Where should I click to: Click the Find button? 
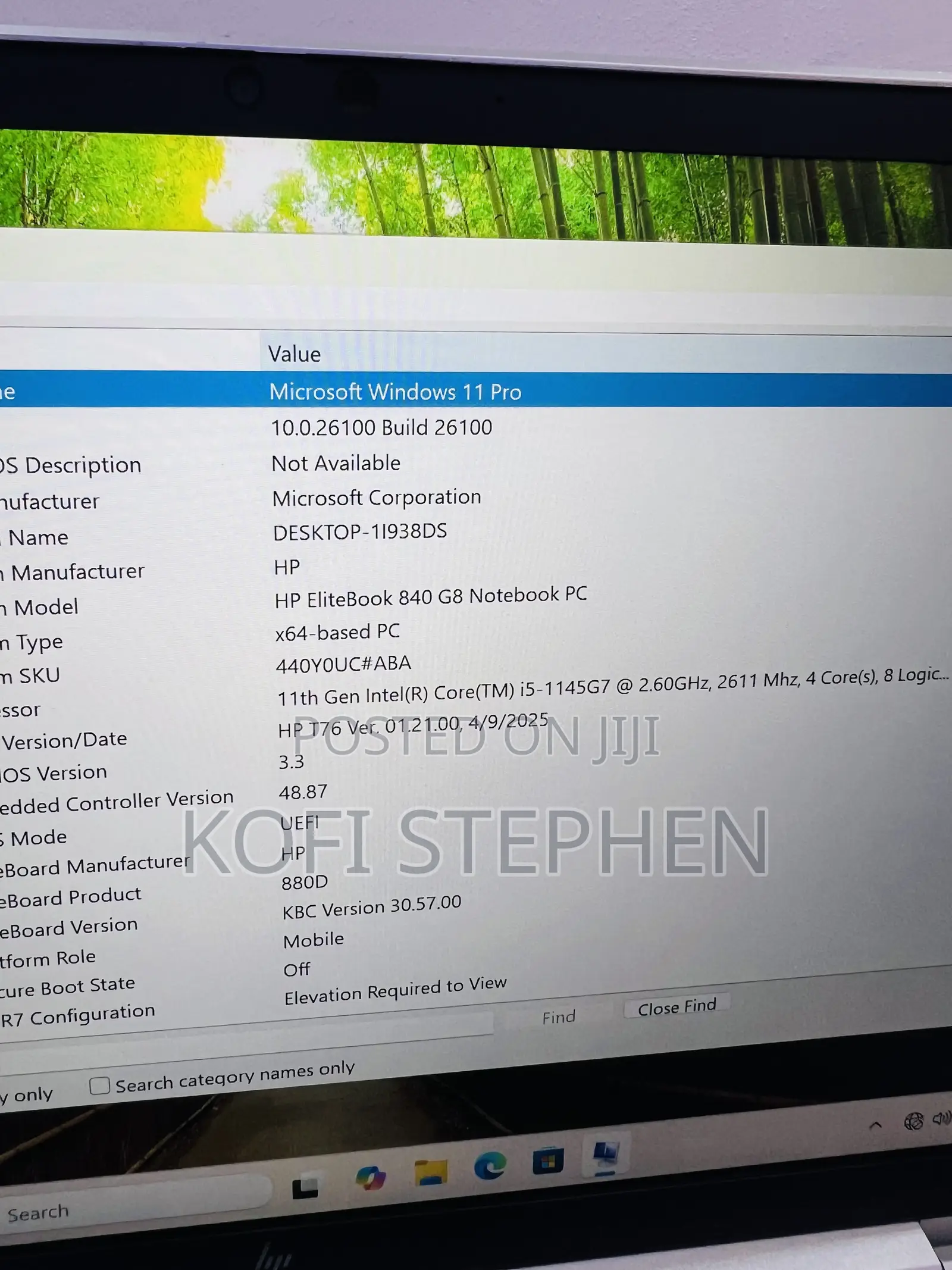coord(559,1017)
